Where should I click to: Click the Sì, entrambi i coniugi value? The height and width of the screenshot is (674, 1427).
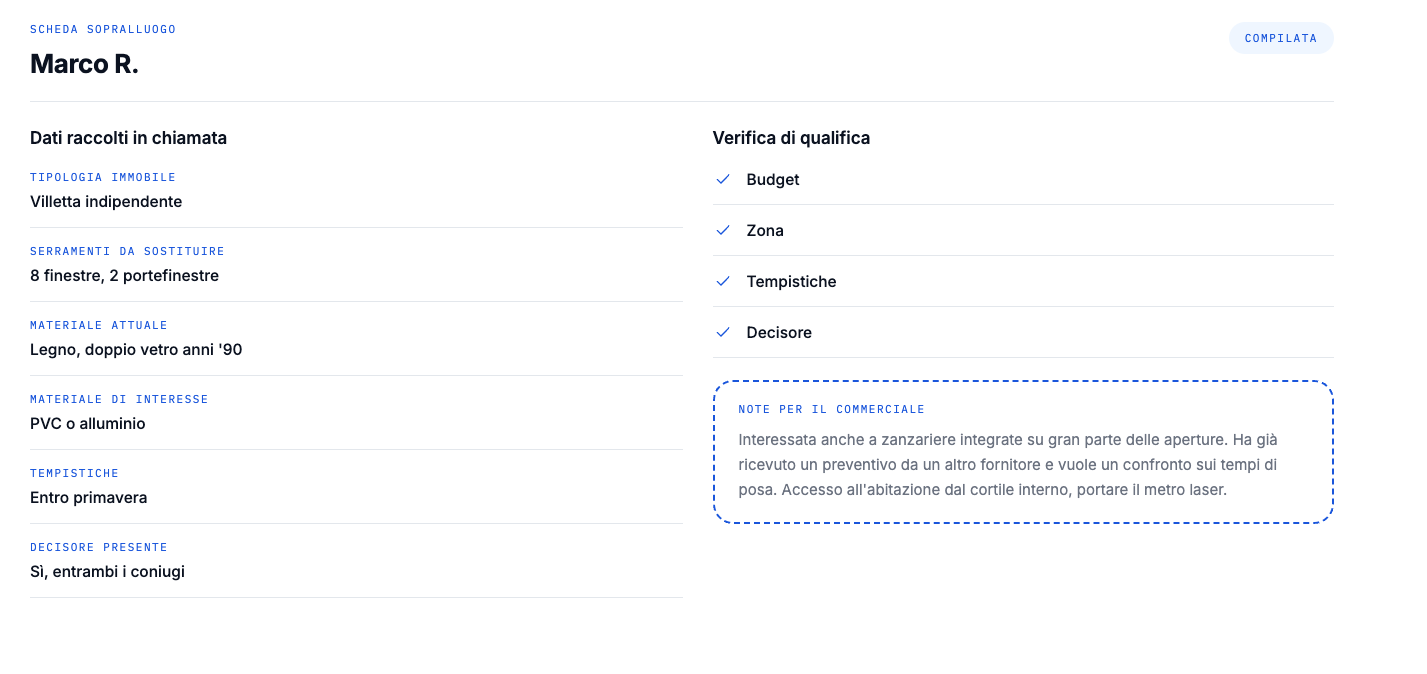point(107,571)
